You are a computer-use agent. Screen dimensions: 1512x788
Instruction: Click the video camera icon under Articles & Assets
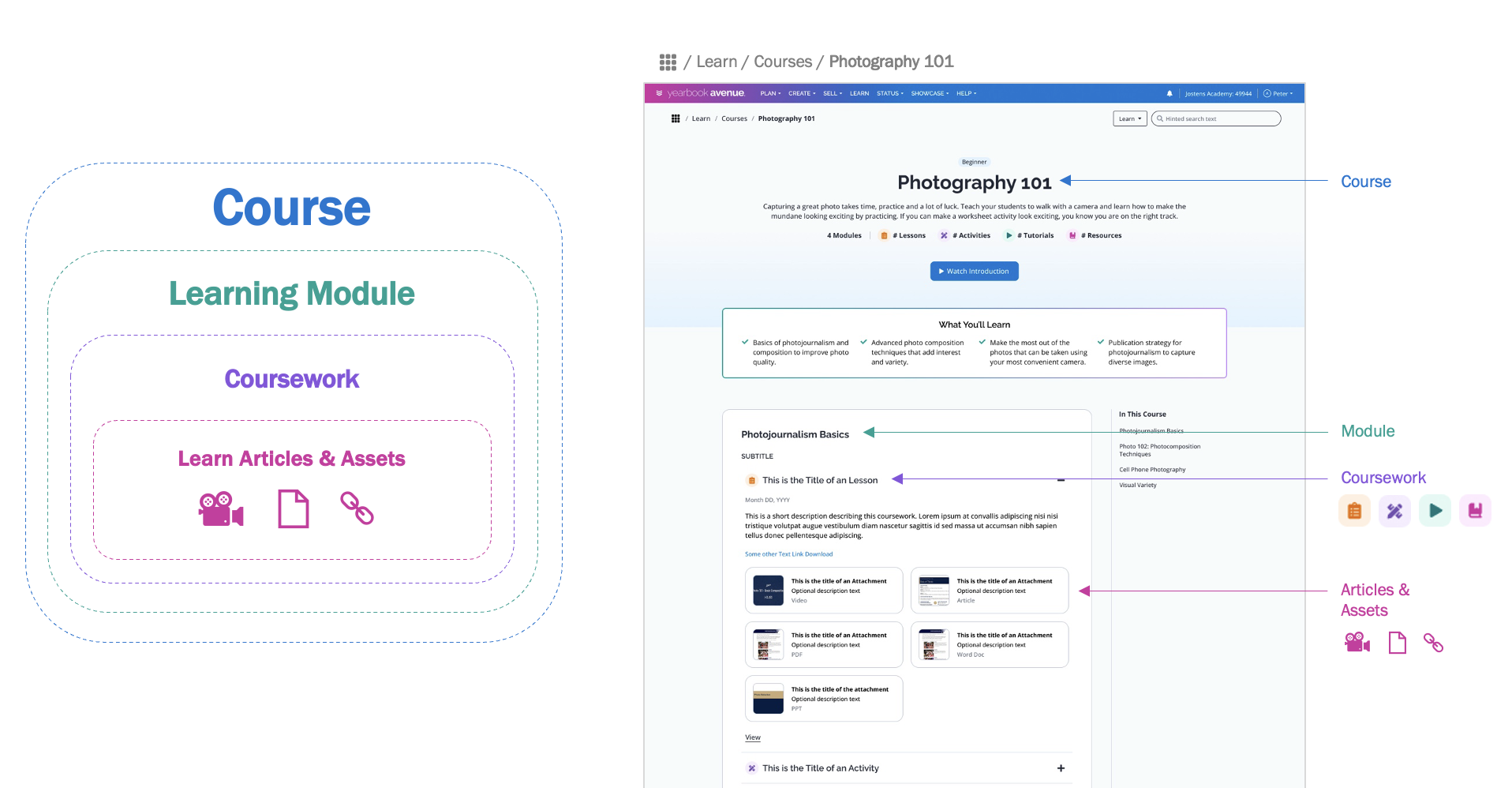pyautogui.click(x=1357, y=643)
